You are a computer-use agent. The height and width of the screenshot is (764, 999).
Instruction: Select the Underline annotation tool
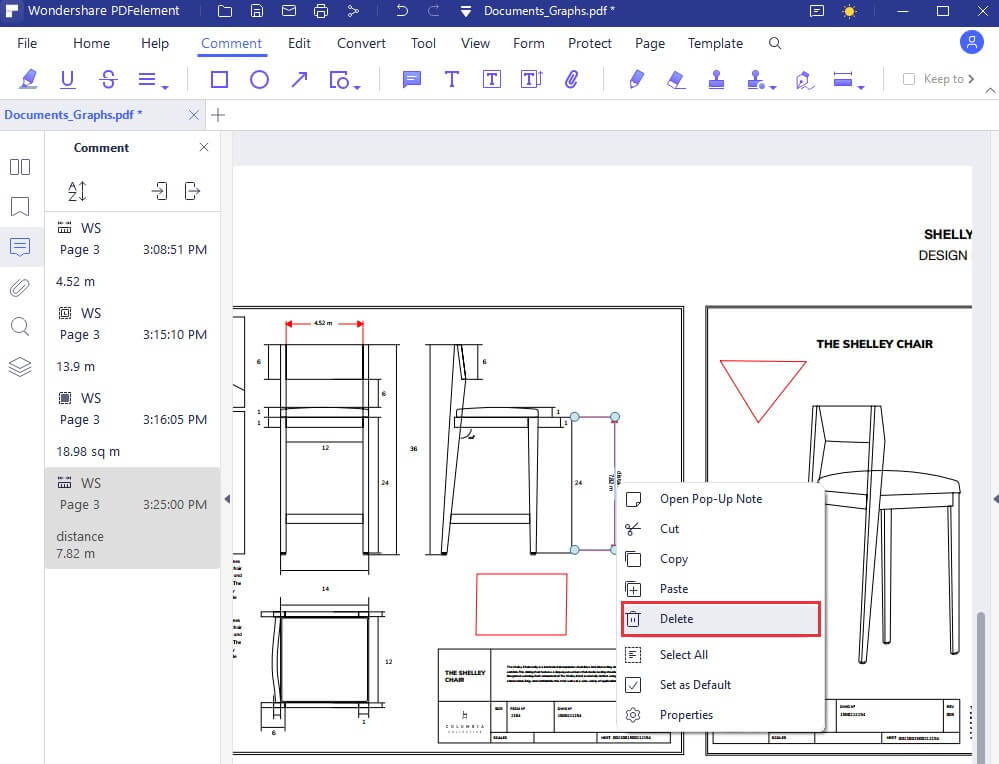[67, 78]
